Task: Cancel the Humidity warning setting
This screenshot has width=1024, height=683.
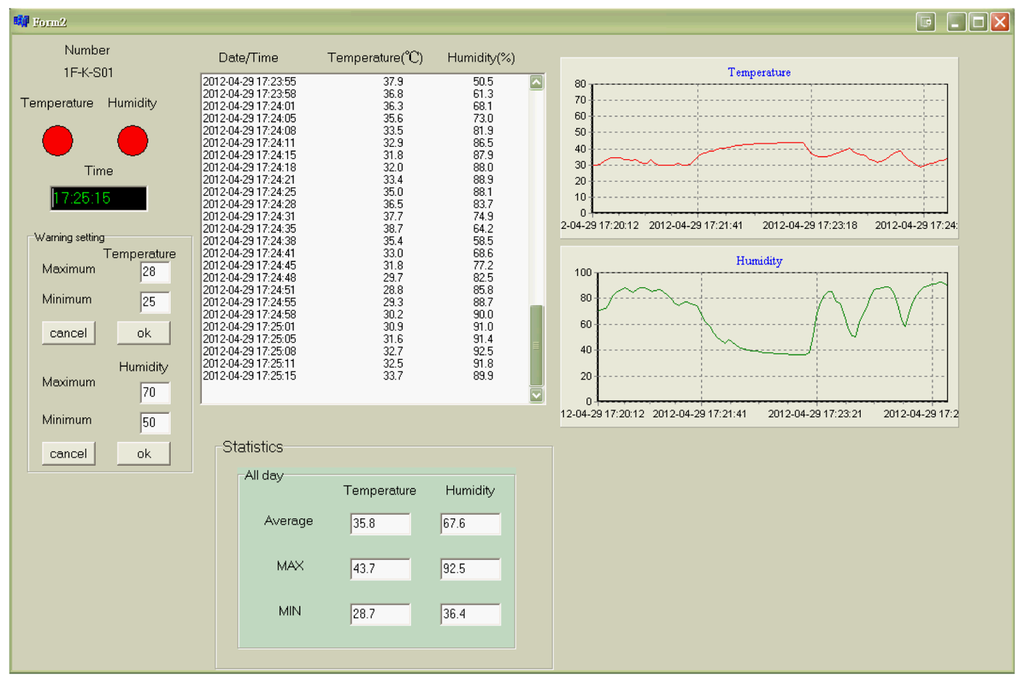Action: (68, 453)
